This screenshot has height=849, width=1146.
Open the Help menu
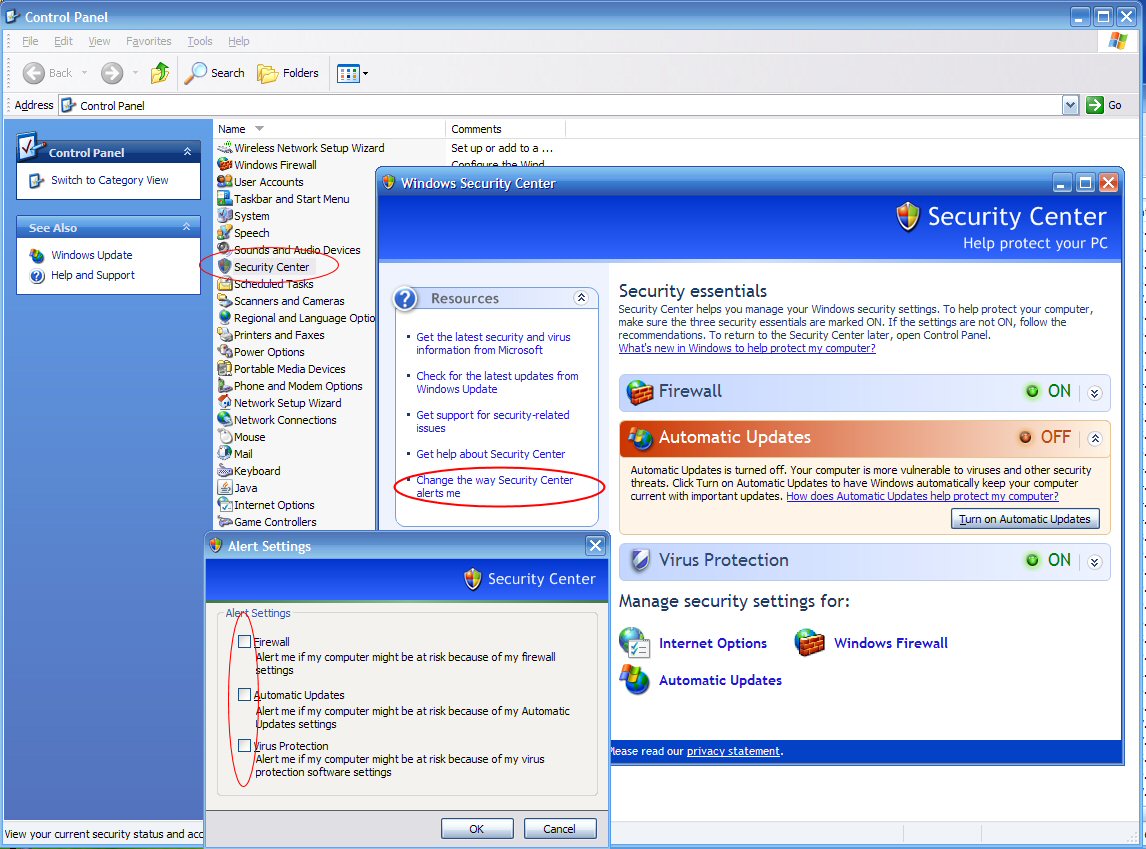click(x=238, y=41)
